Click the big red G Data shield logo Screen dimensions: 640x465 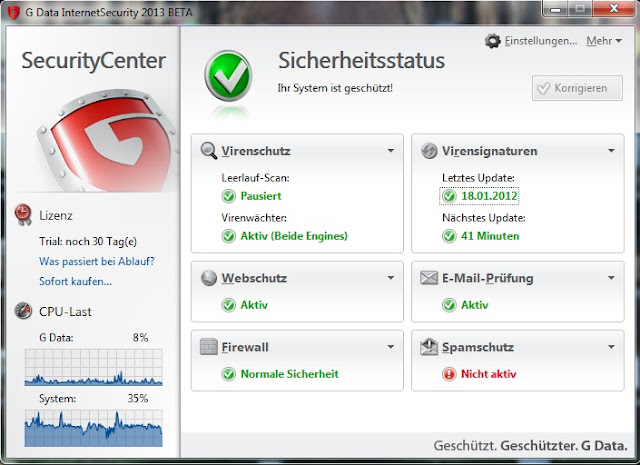(x=108, y=141)
